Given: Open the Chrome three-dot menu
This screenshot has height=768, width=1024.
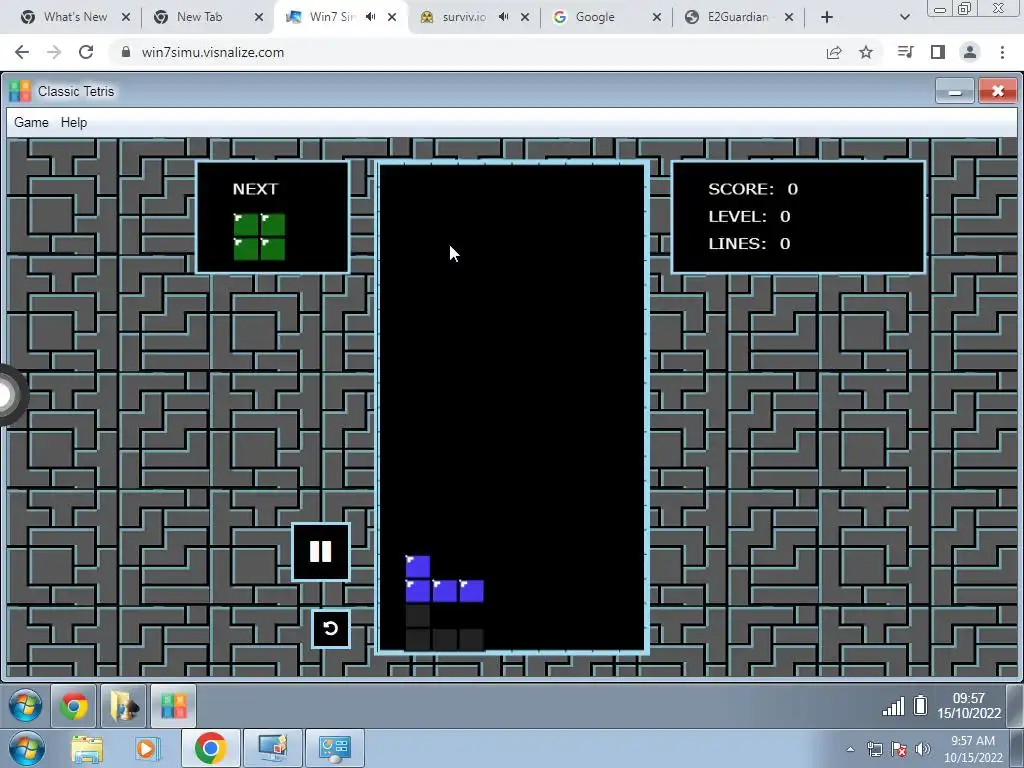Looking at the screenshot, I should [1002, 52].
